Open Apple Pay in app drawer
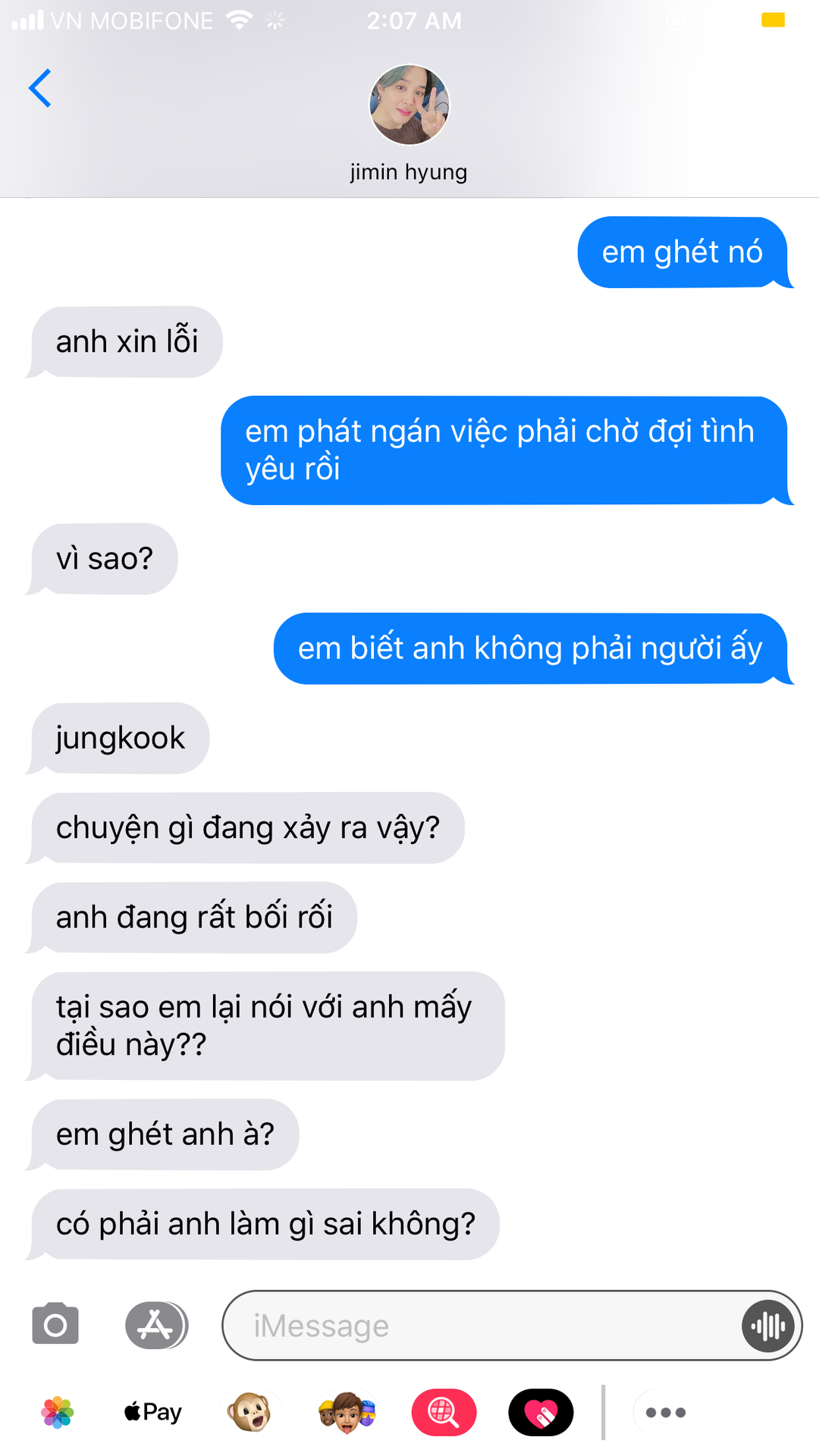The height and width of the screenshot is (1456, 819). (153, 1412)
